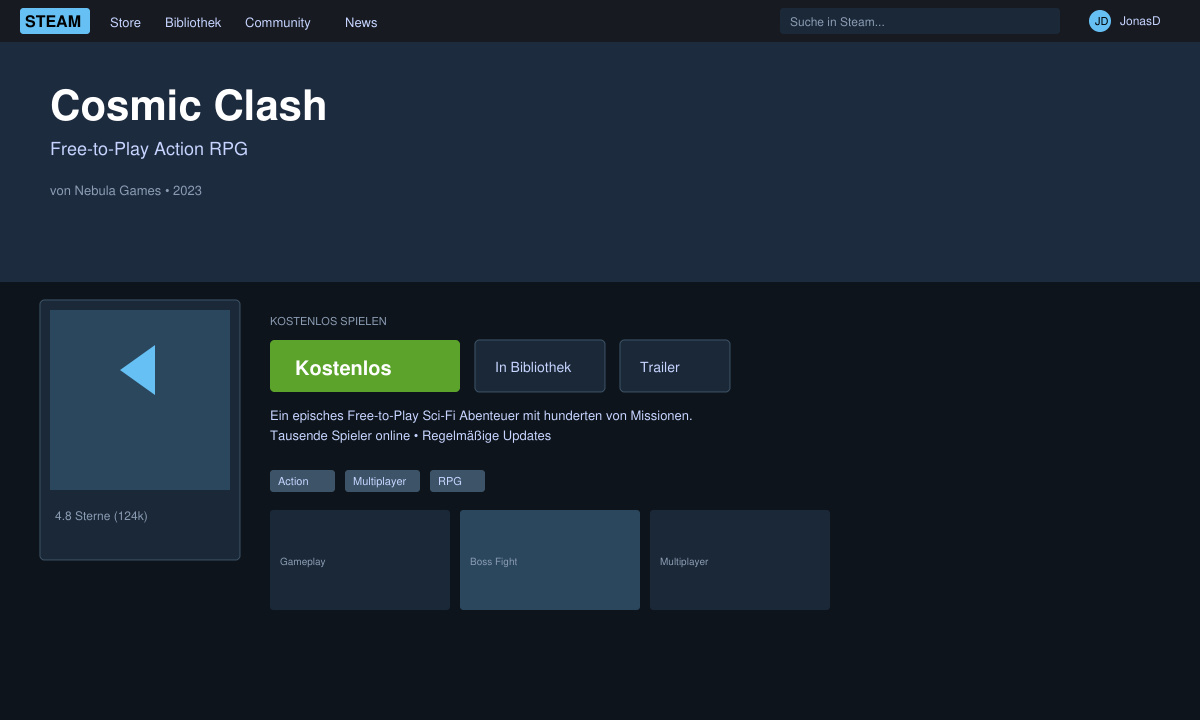Click the Cosmic Clash title
Screen dimensions: 1200x720
(x=188, y=106)
